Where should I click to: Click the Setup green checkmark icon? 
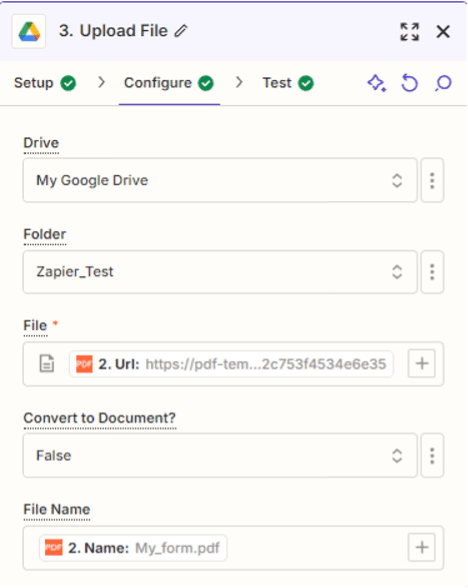click(69, 83)
